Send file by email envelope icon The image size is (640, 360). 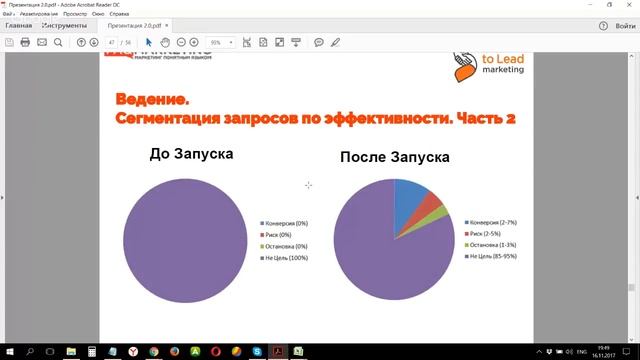click(42, 42)
